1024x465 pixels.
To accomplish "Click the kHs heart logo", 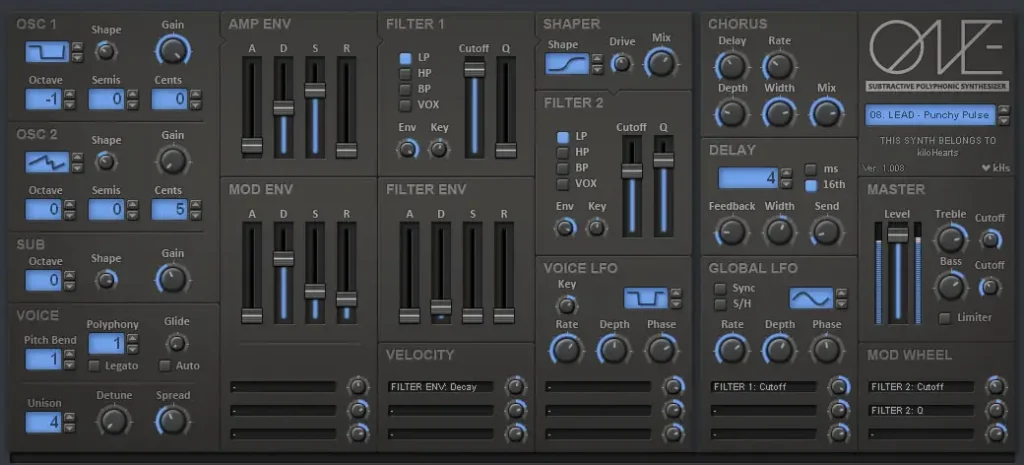I will point(995,168).
